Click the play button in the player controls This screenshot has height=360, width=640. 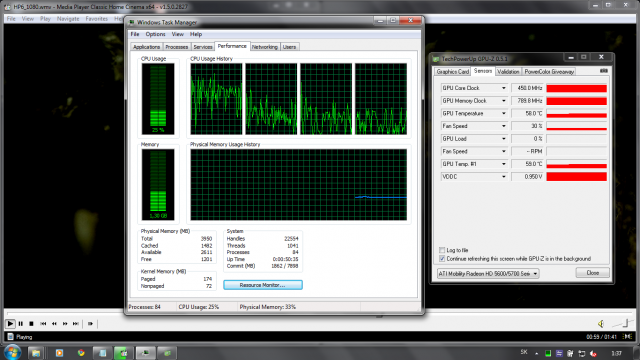10,324
